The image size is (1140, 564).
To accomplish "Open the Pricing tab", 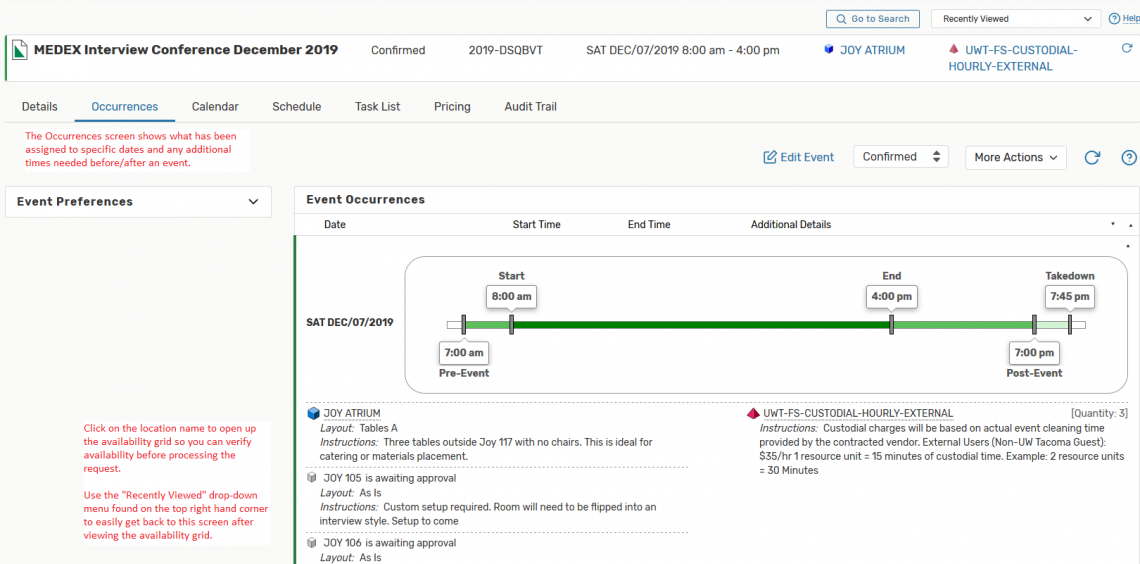I will [452, 107].
